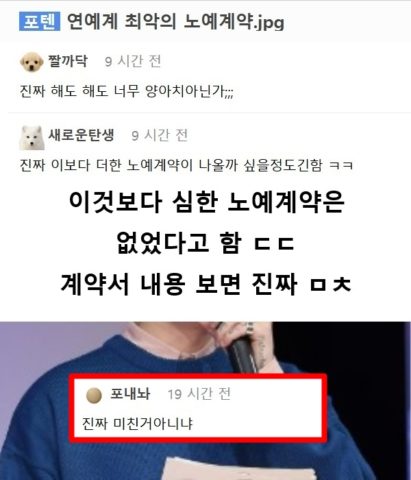Click the 9 시간 전 timestamp beside 짤까닥
This screenshot has height=480, width=411.
click(133, 61)
